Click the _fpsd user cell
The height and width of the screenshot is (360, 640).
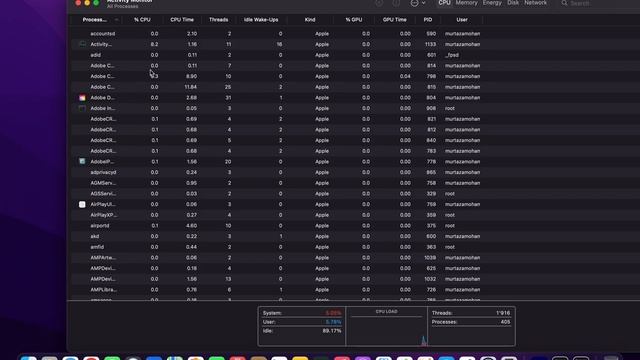(x=452, y=55)
